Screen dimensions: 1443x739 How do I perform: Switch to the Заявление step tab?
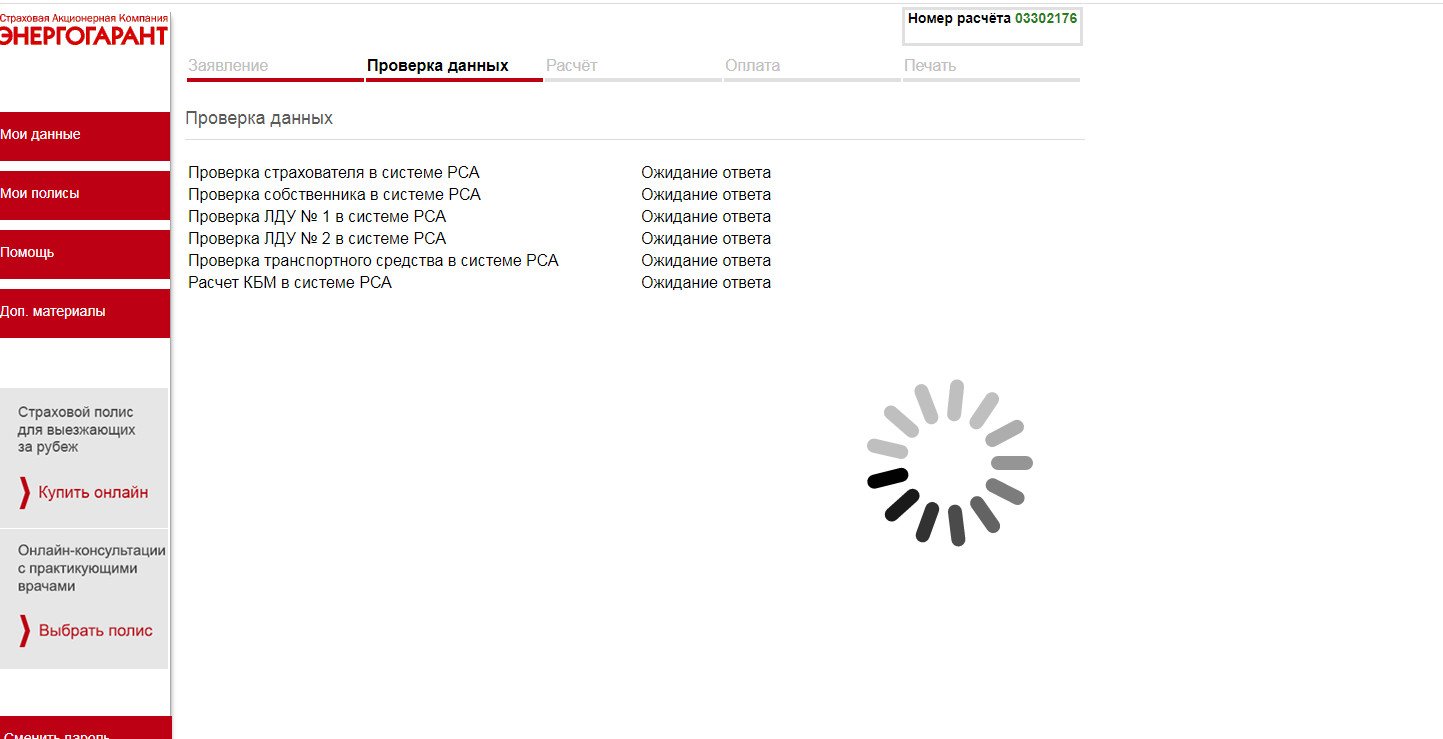pos(228,66)
